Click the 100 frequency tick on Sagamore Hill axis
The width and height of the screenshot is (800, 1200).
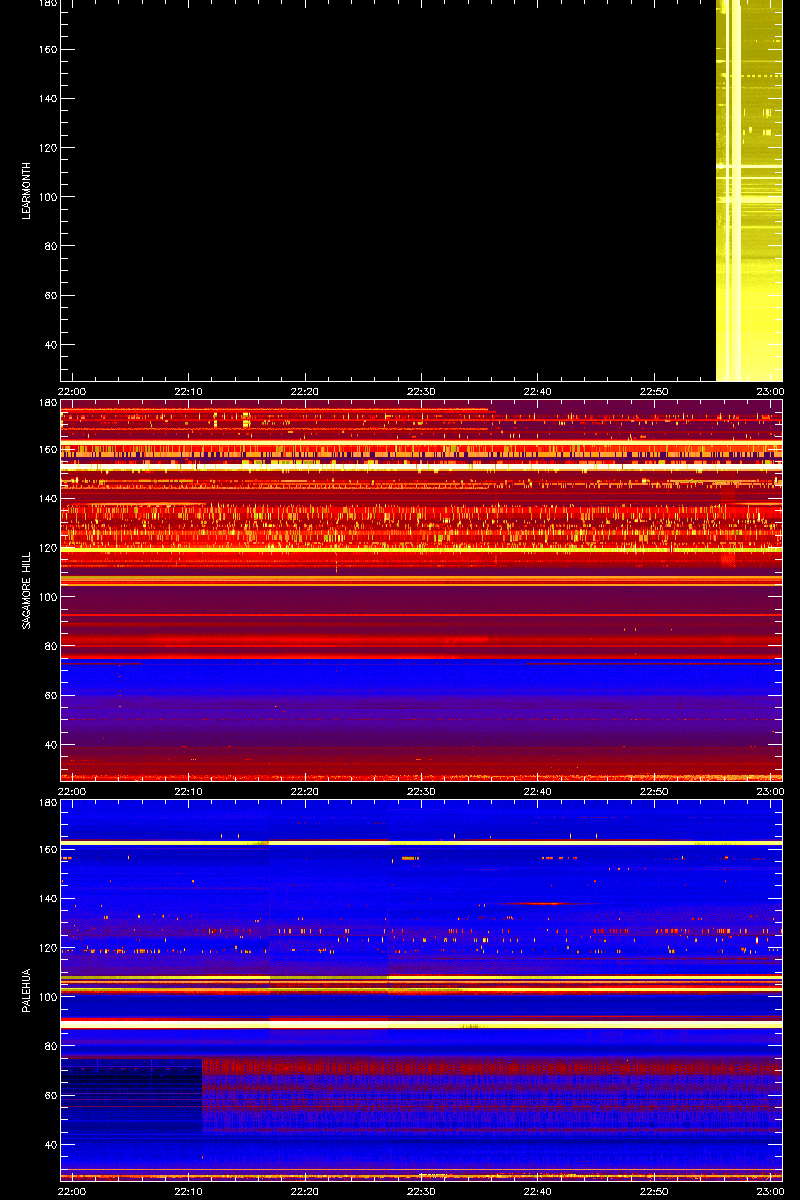point(48,597)
